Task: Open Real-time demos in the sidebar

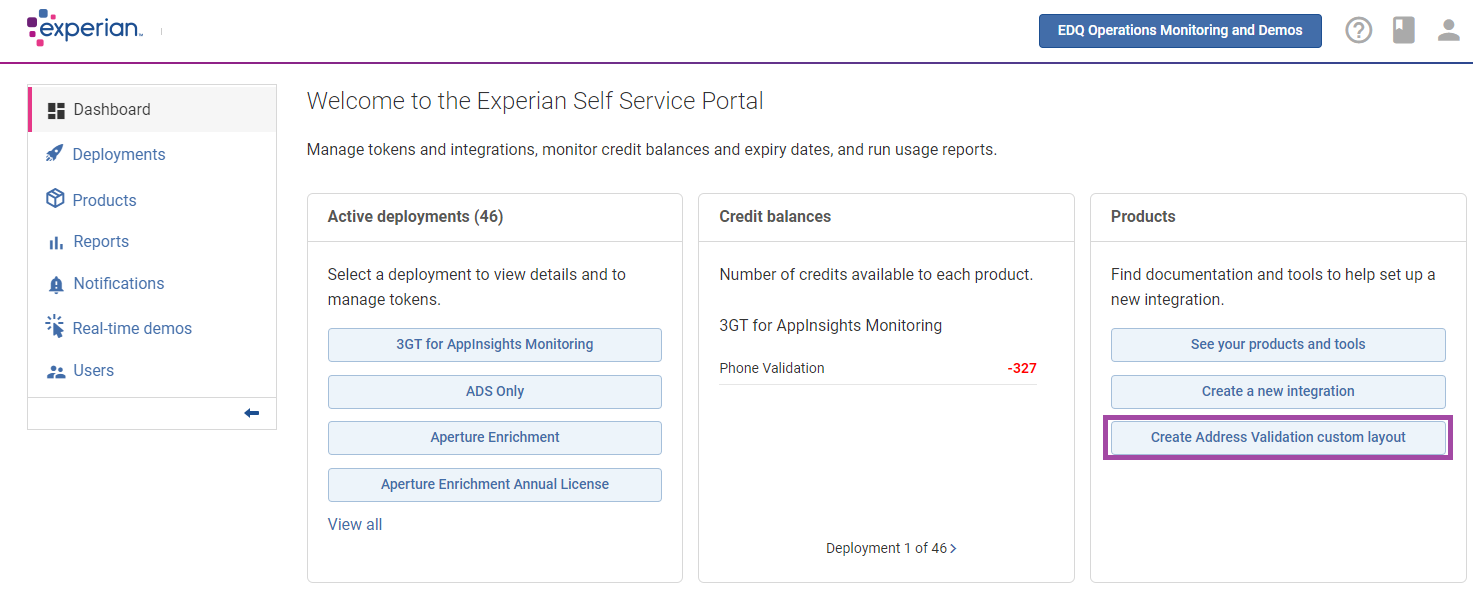Action: tap(132, 328)
